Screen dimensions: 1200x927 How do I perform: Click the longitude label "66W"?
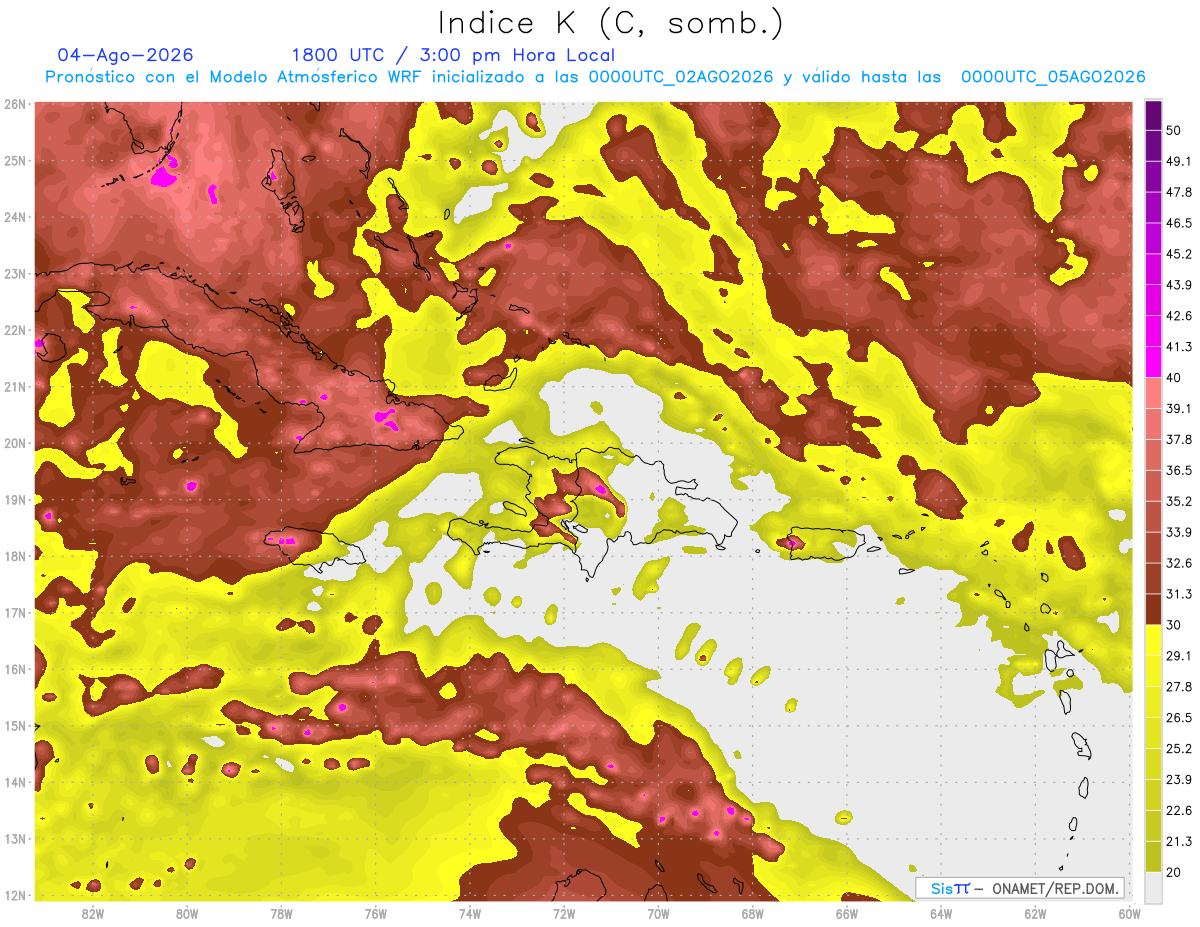coord(846,913)
